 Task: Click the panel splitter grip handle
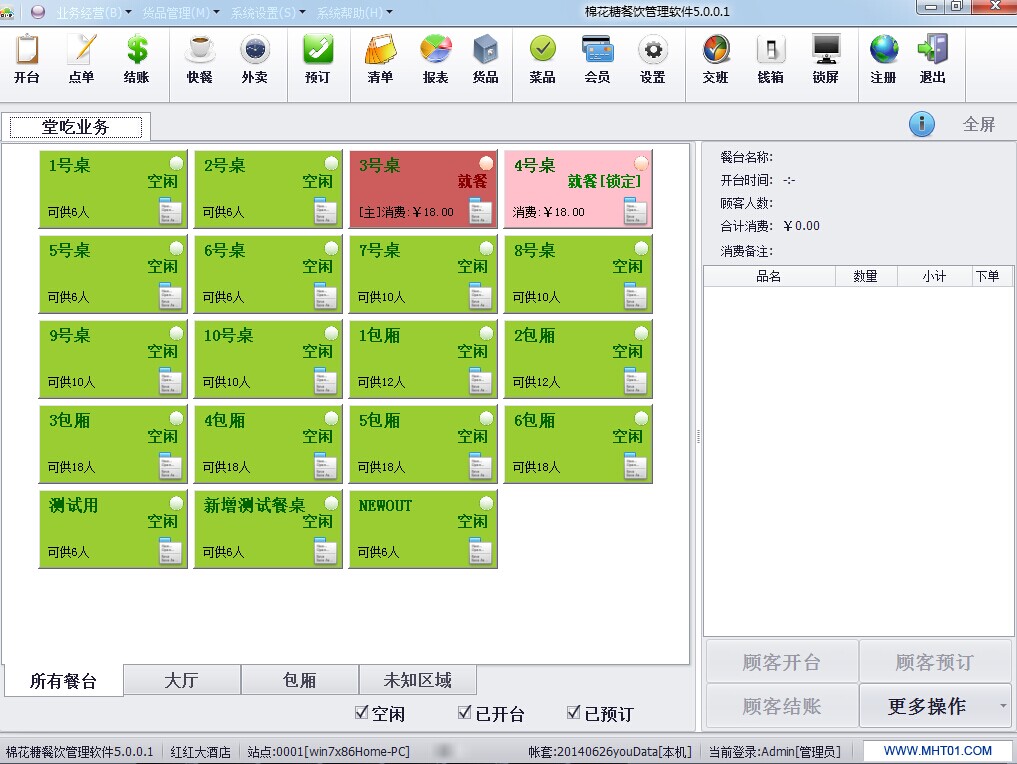(698, 436)
